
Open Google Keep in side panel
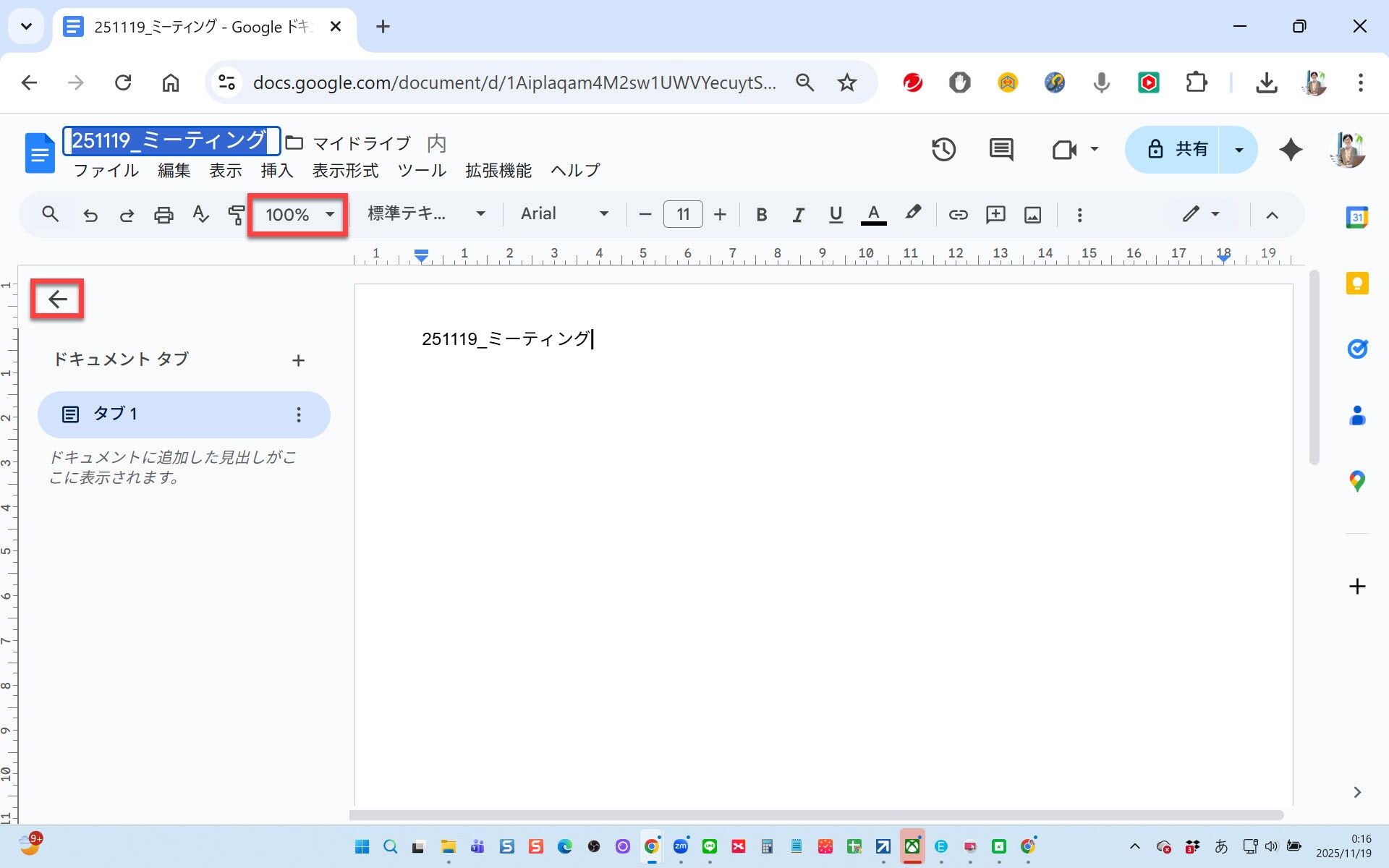point(1357,284)
